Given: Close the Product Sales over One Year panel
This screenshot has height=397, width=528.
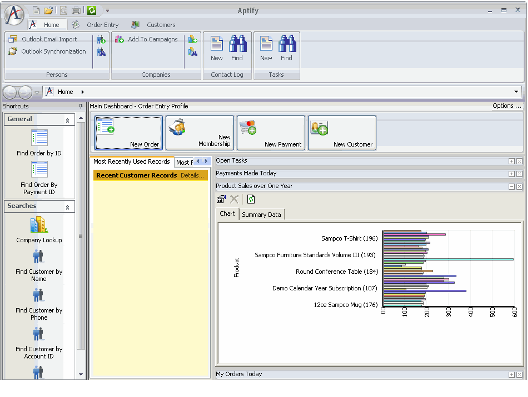Looking at the screenshot, I should (519, 187).
